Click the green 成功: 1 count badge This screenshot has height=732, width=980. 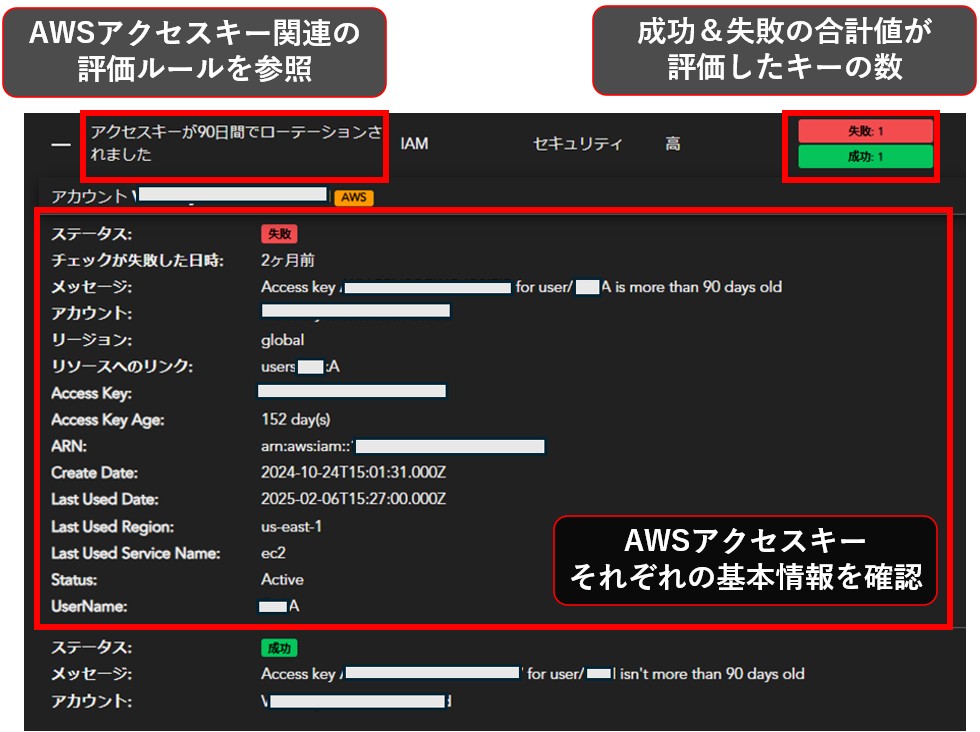pos(865,157)
